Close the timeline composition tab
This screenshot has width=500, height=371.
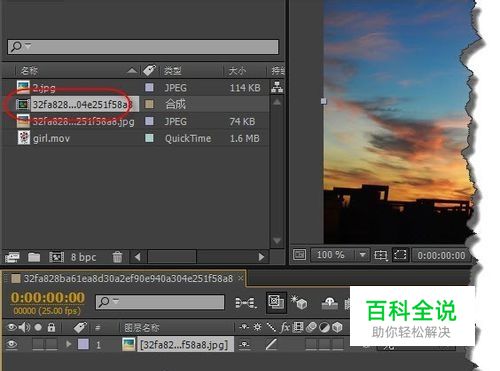click(x=240, y=278)
